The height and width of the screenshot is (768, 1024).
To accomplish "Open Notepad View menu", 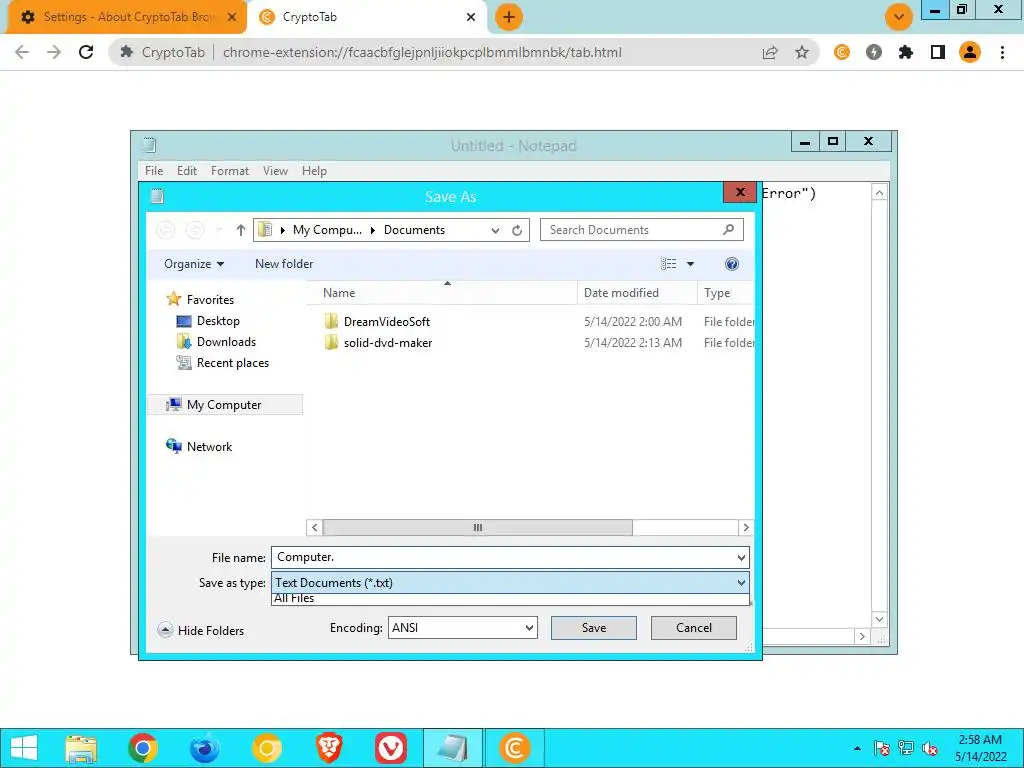I will [275, 170].
